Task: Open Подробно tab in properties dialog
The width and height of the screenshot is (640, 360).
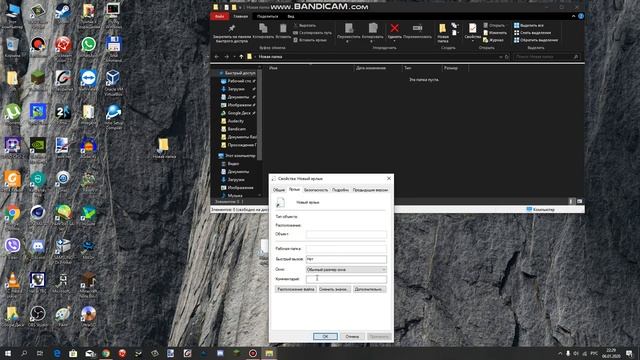Action: click(x=340, y=190)
